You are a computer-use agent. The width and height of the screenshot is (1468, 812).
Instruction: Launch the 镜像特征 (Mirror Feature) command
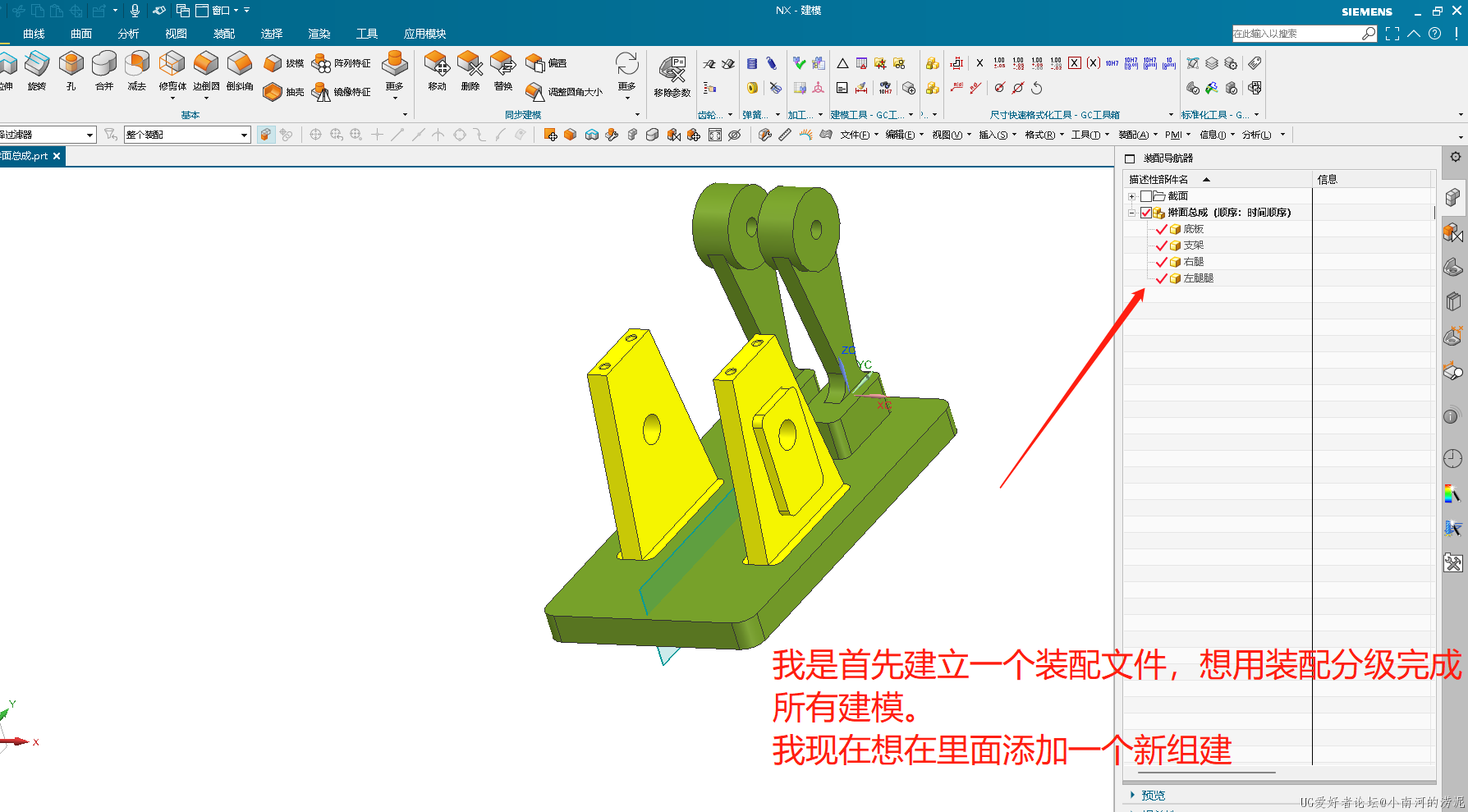click(342, 92)
